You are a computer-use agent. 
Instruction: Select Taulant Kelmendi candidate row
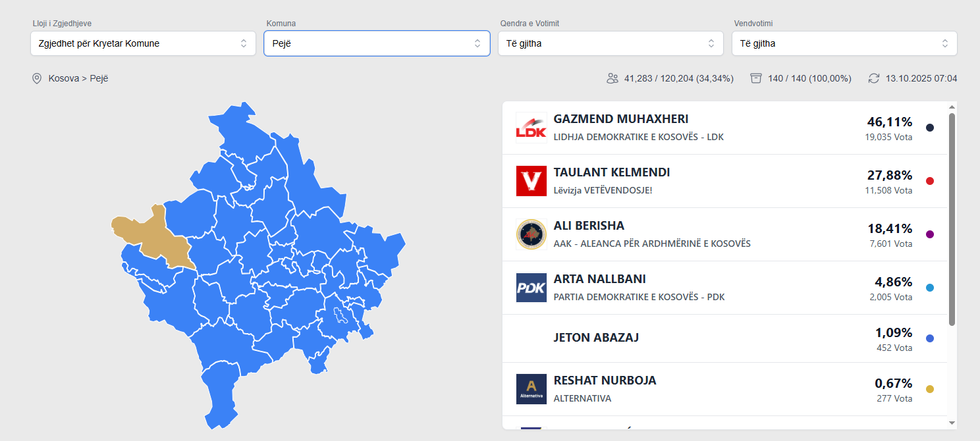(x=700, y=181)
